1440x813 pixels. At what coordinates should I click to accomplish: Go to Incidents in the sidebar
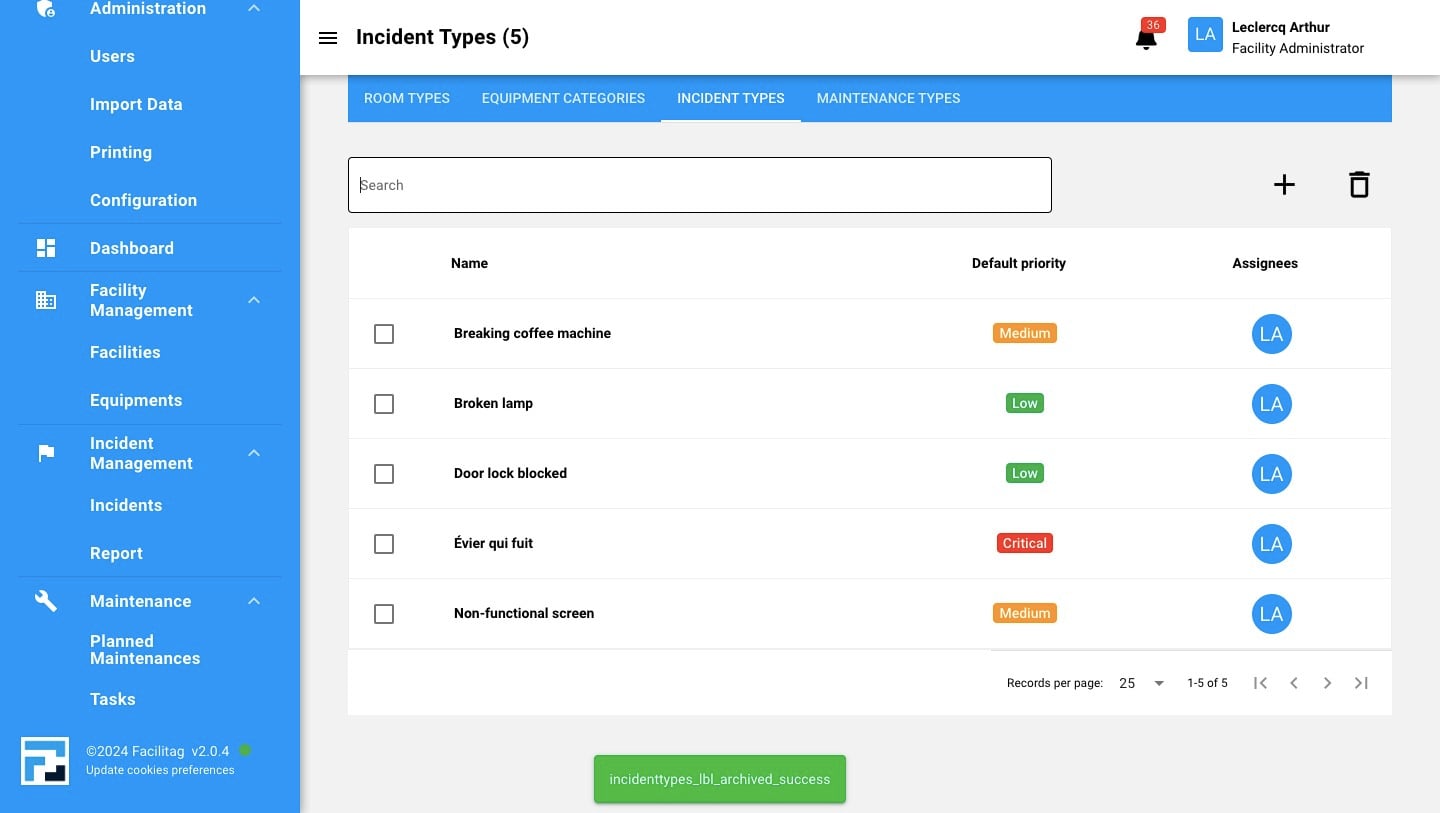pos(126,505)
